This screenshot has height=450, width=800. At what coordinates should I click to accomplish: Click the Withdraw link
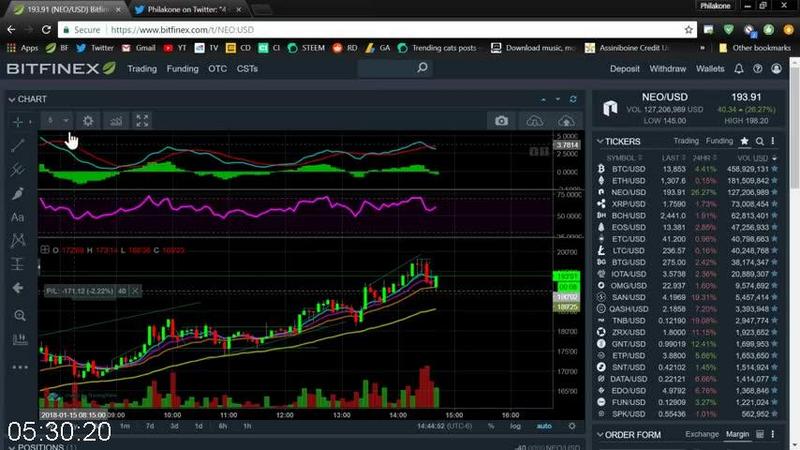(x=667, y=68)
